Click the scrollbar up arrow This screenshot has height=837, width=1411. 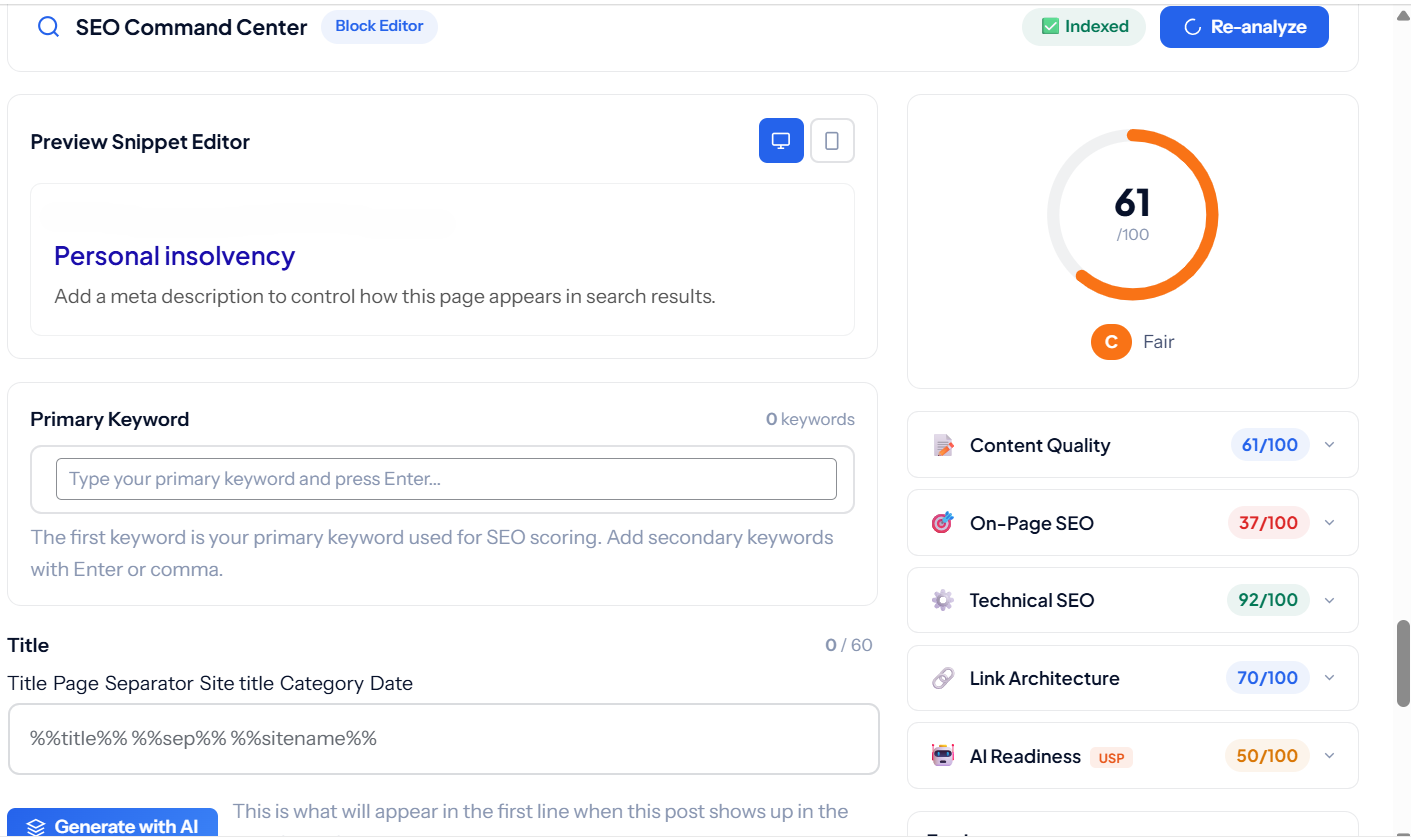tap(1403, 16)
